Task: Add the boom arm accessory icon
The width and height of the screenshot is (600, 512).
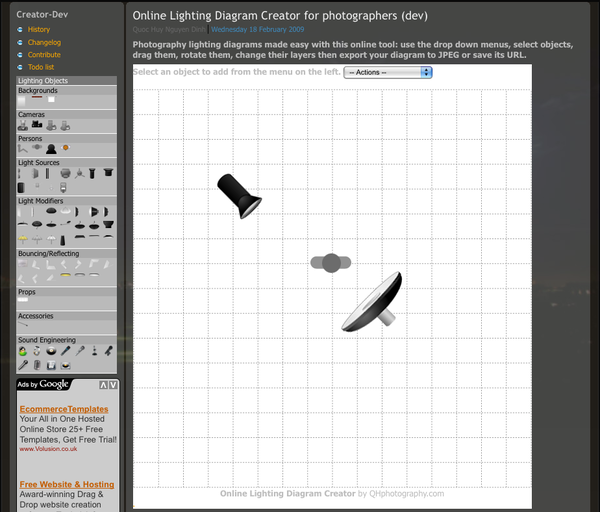Action: pyautogui.click(x=23, y=324)
